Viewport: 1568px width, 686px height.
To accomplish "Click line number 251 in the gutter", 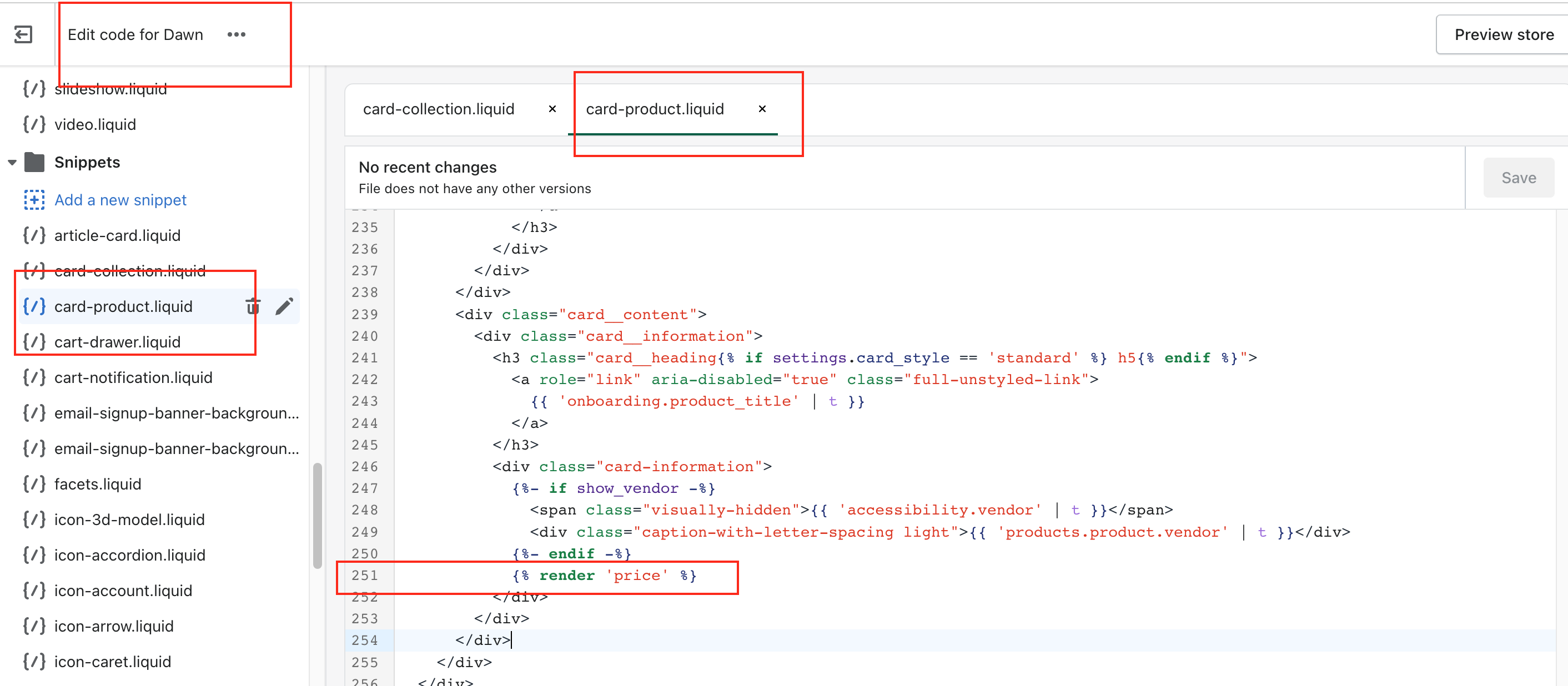I will pyautogui.click(x=365, y=575).
